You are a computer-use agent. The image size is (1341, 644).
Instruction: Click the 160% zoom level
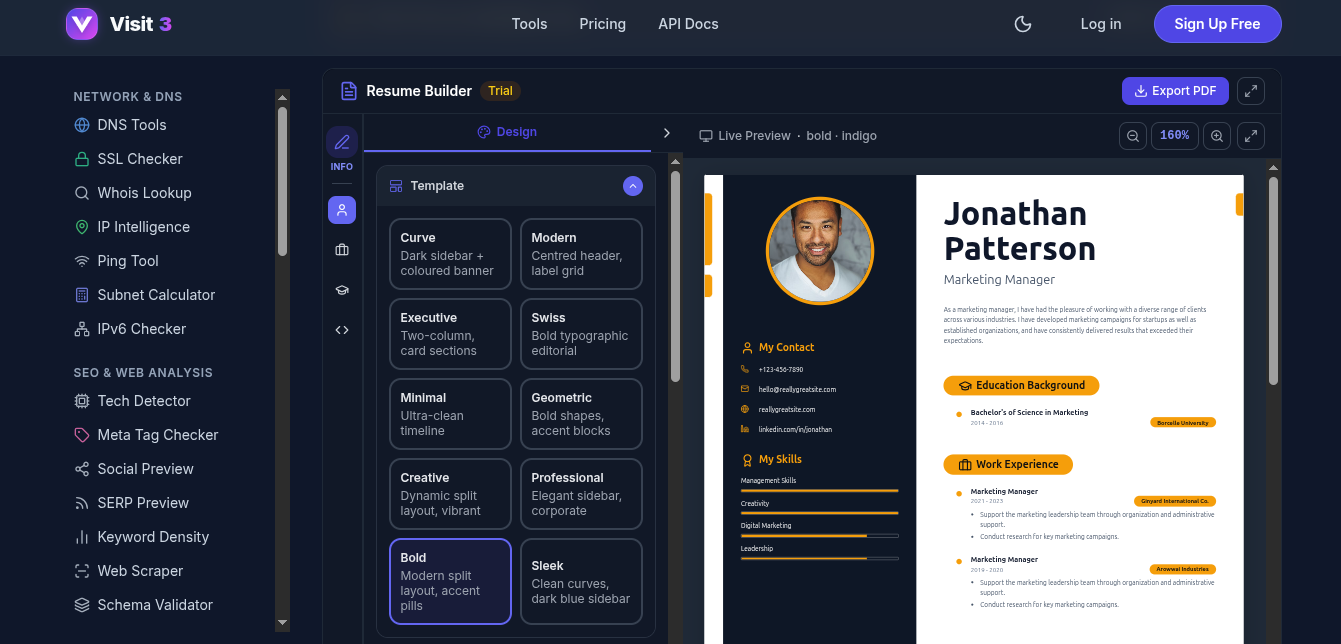point(1175,136)
